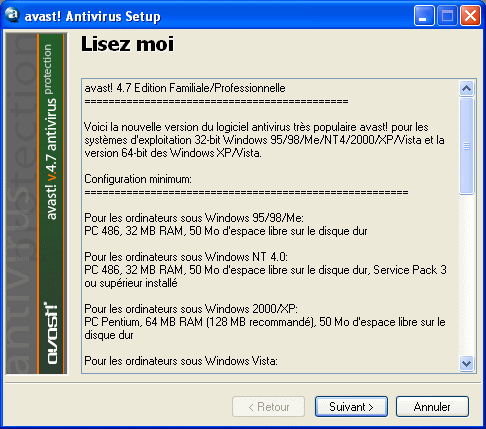Click the line 'version 64-bit des Windows XP/Vista.'

point(173,153)
